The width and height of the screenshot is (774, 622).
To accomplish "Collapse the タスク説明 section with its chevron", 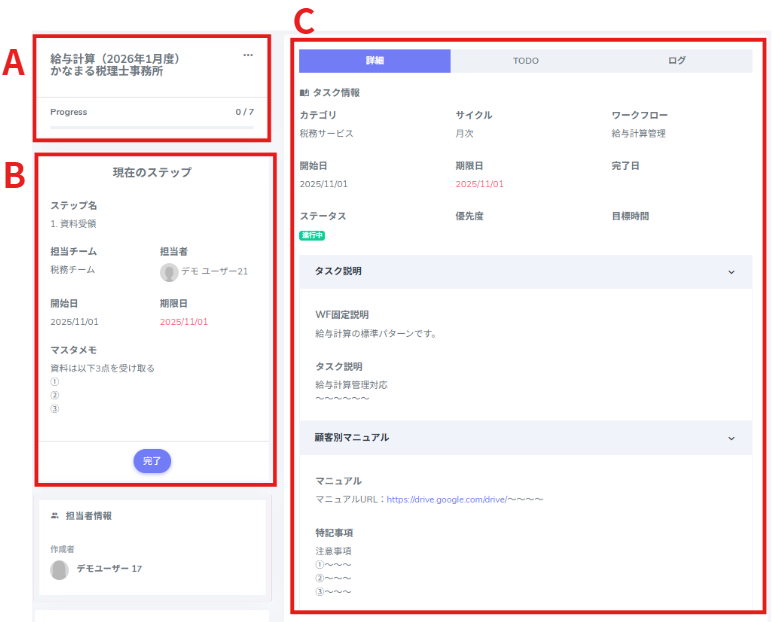I will [x=731, y=271].
